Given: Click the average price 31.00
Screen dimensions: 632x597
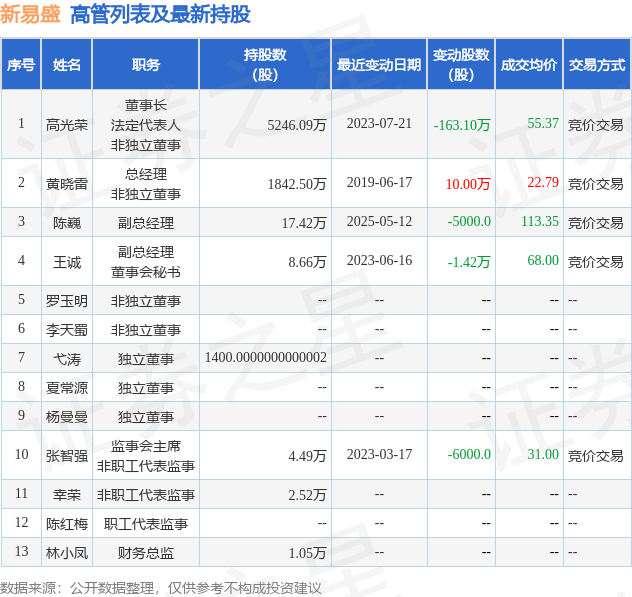Looking at the screenshot, I should point(543,454).
